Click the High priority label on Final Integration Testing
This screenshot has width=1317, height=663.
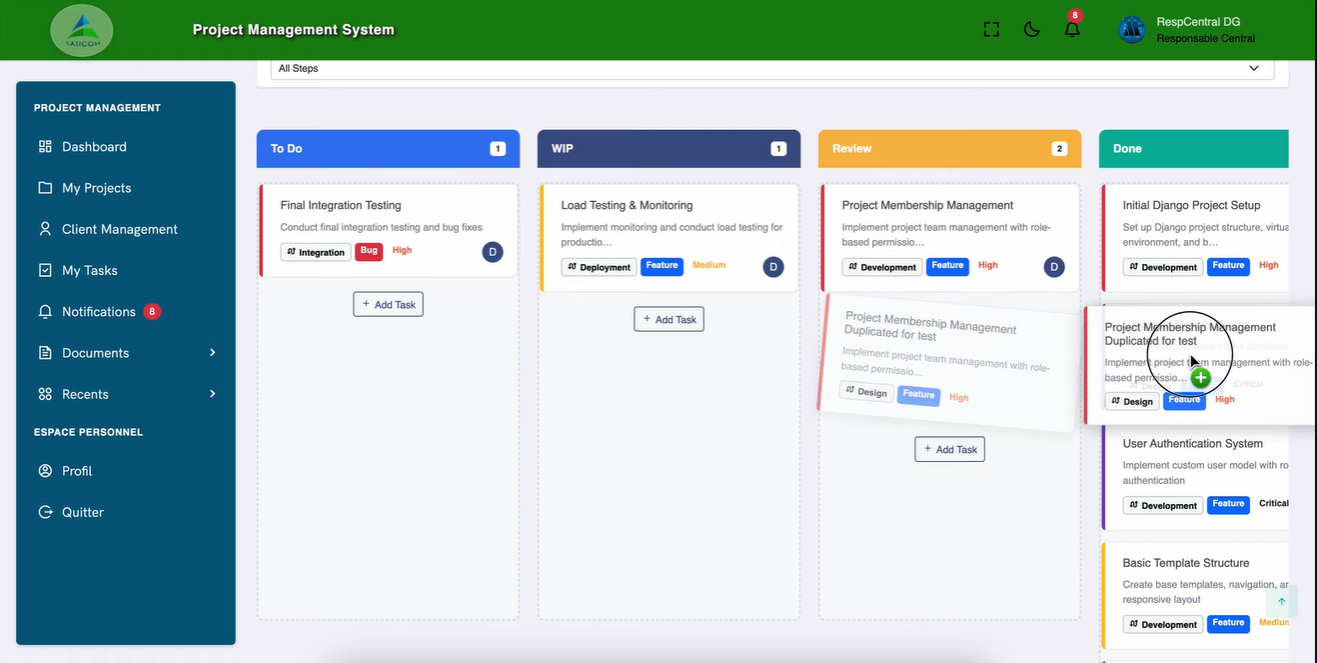pyautogui.click(x=402, y=251)
